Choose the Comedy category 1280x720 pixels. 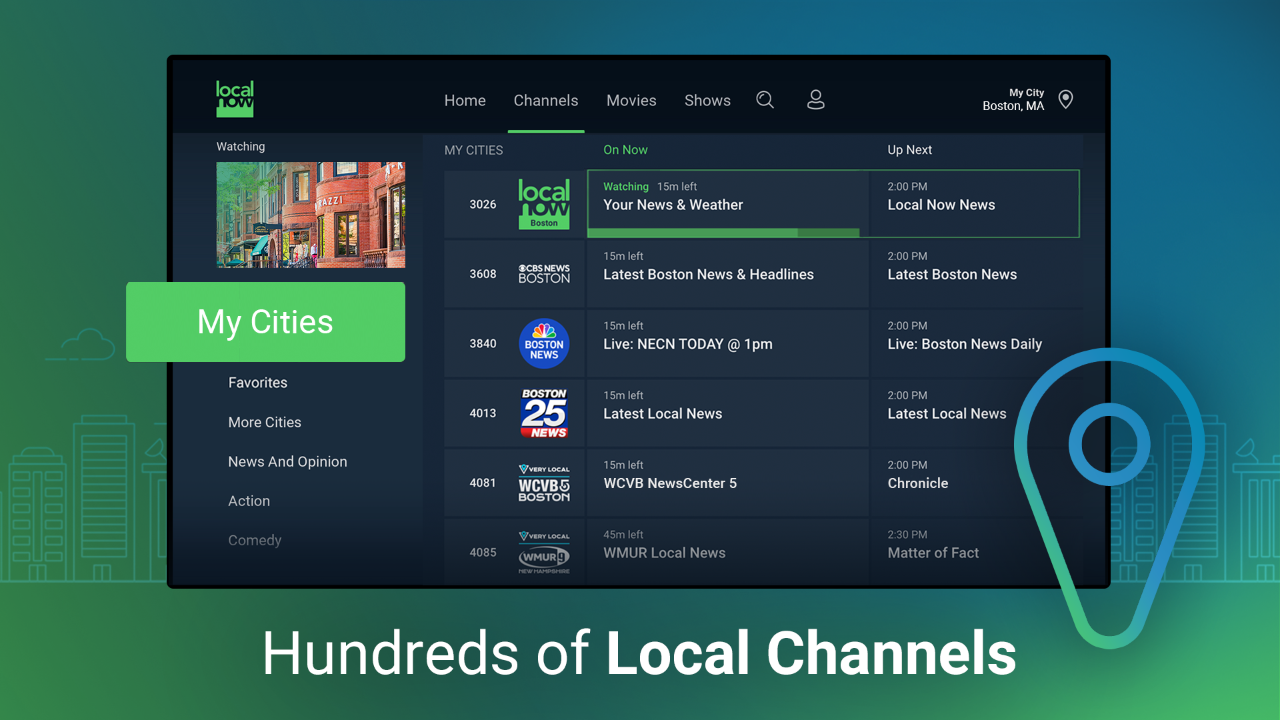point(255,540)
